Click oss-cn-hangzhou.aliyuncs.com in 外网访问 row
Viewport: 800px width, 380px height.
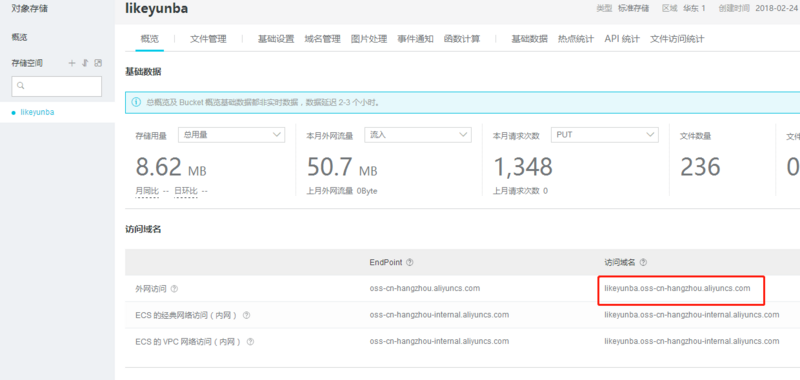pos(424,288)
